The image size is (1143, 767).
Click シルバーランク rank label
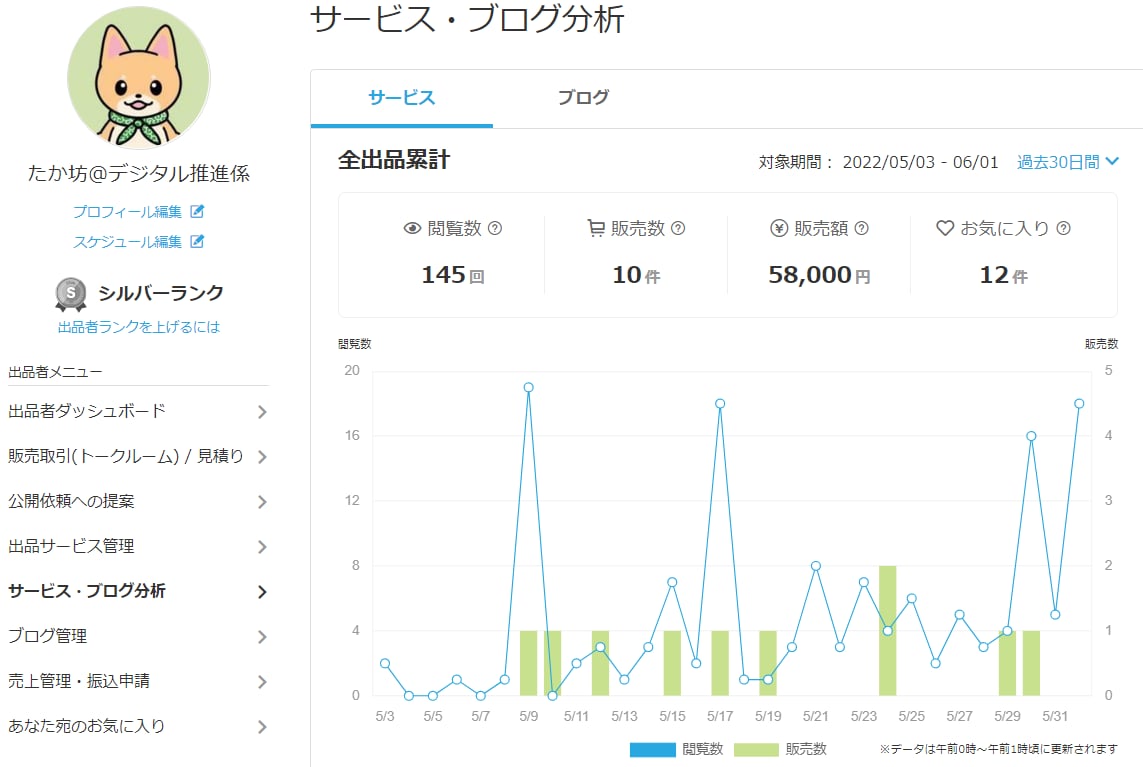click(160, 293)
